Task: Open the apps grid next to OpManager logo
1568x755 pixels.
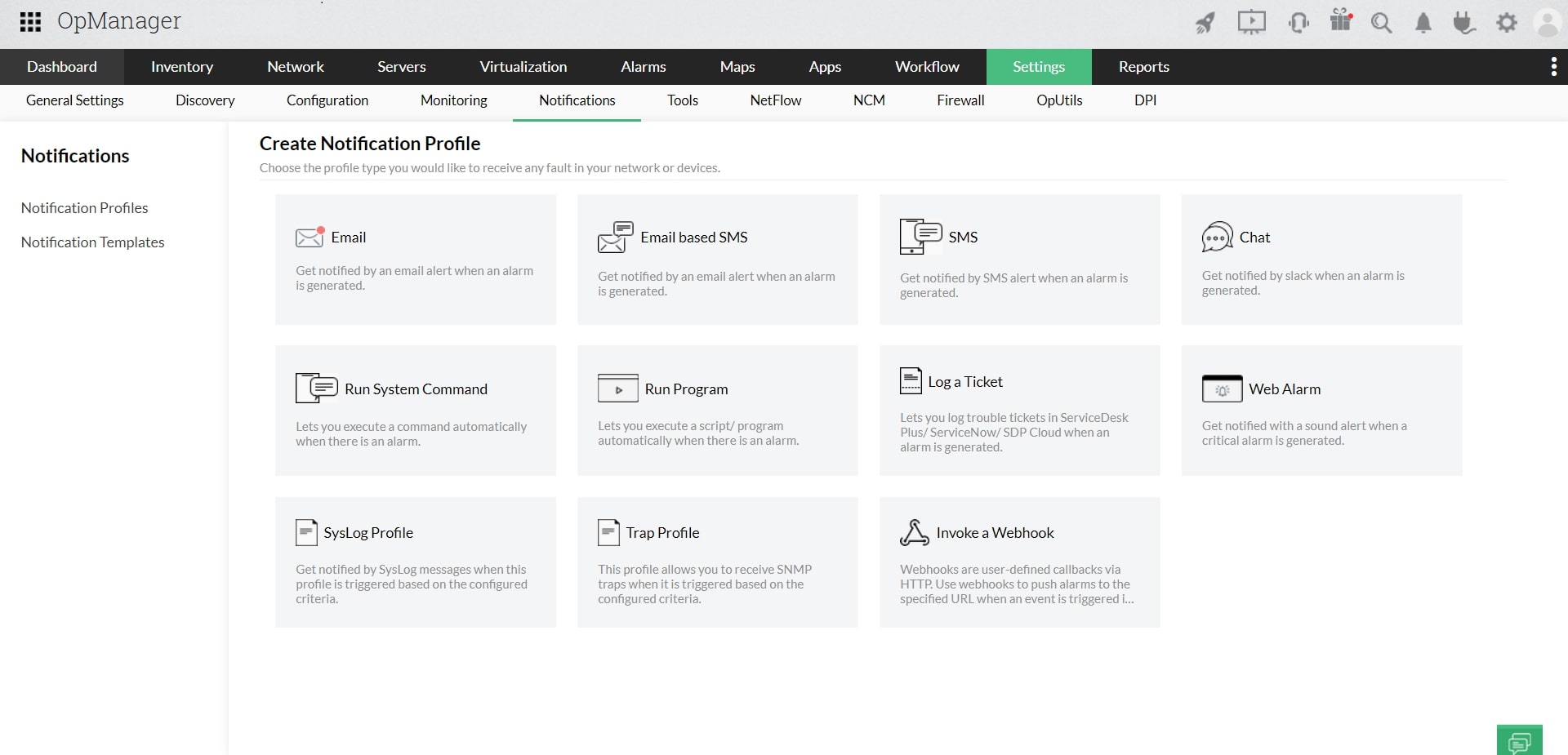Action: pyautogui.click(x=30, y=22)
